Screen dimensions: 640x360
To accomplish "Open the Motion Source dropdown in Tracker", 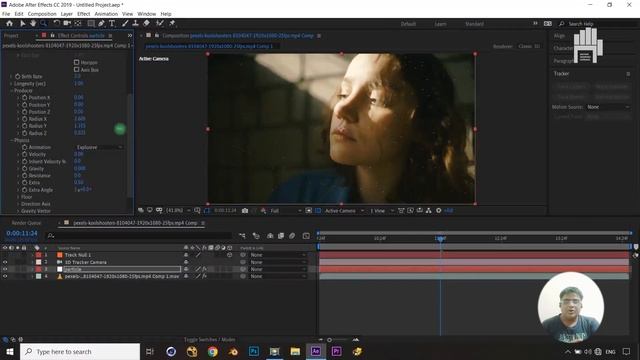I will 608,107.
